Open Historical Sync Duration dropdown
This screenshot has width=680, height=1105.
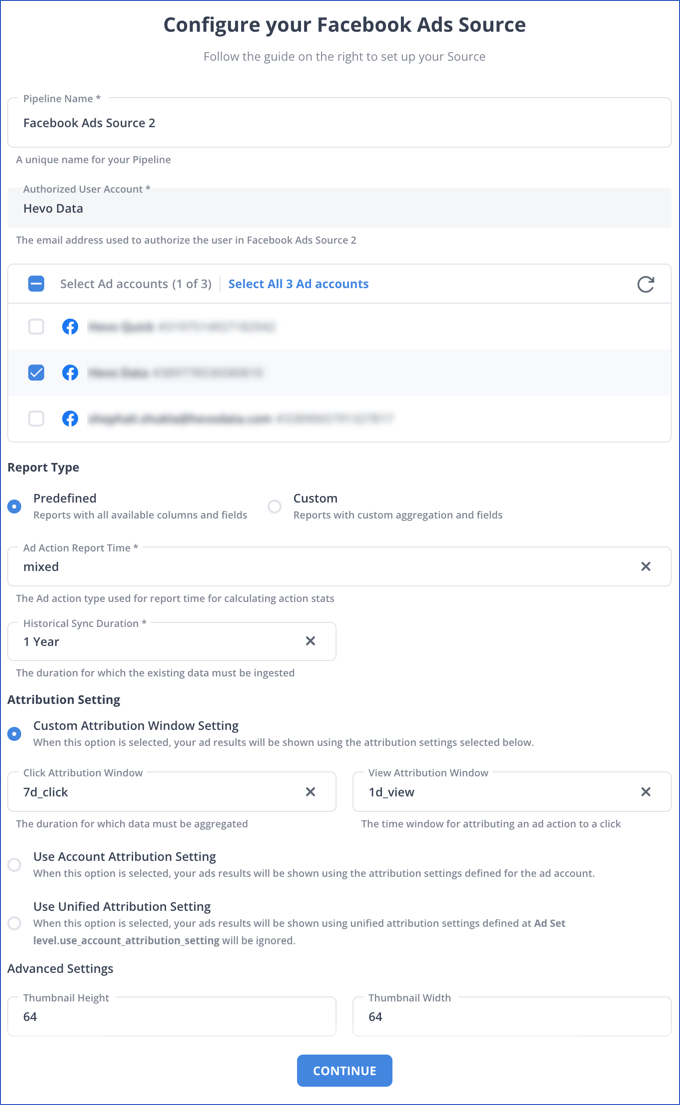[171, 641]
